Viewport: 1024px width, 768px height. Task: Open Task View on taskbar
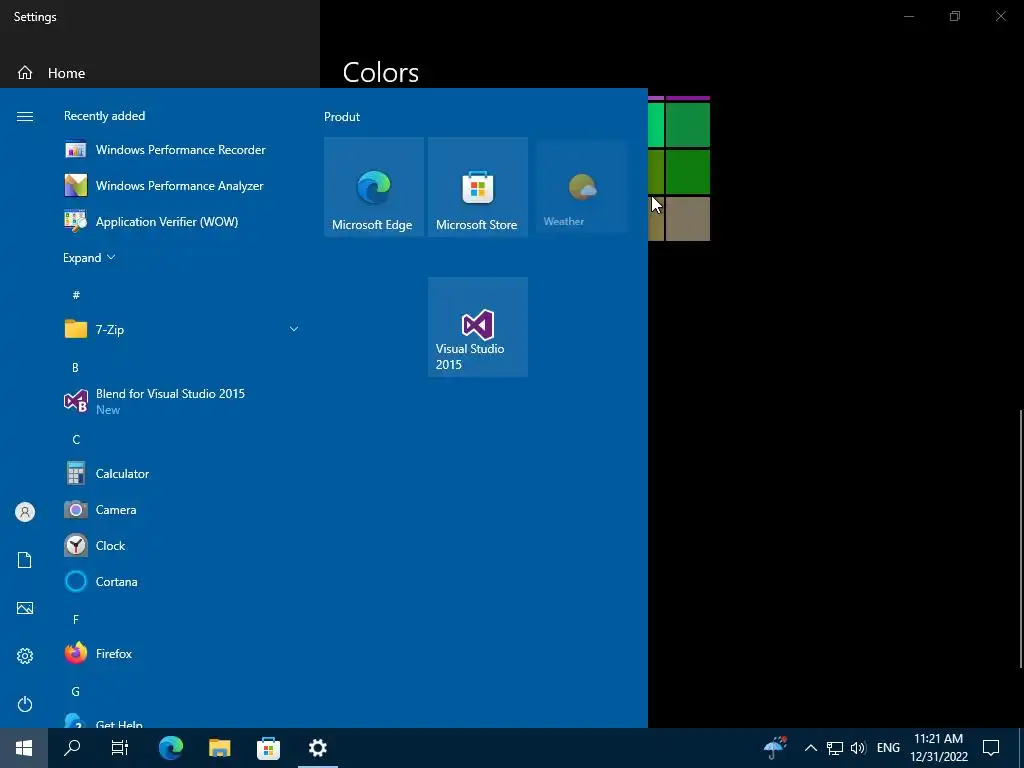coord(120,748)
